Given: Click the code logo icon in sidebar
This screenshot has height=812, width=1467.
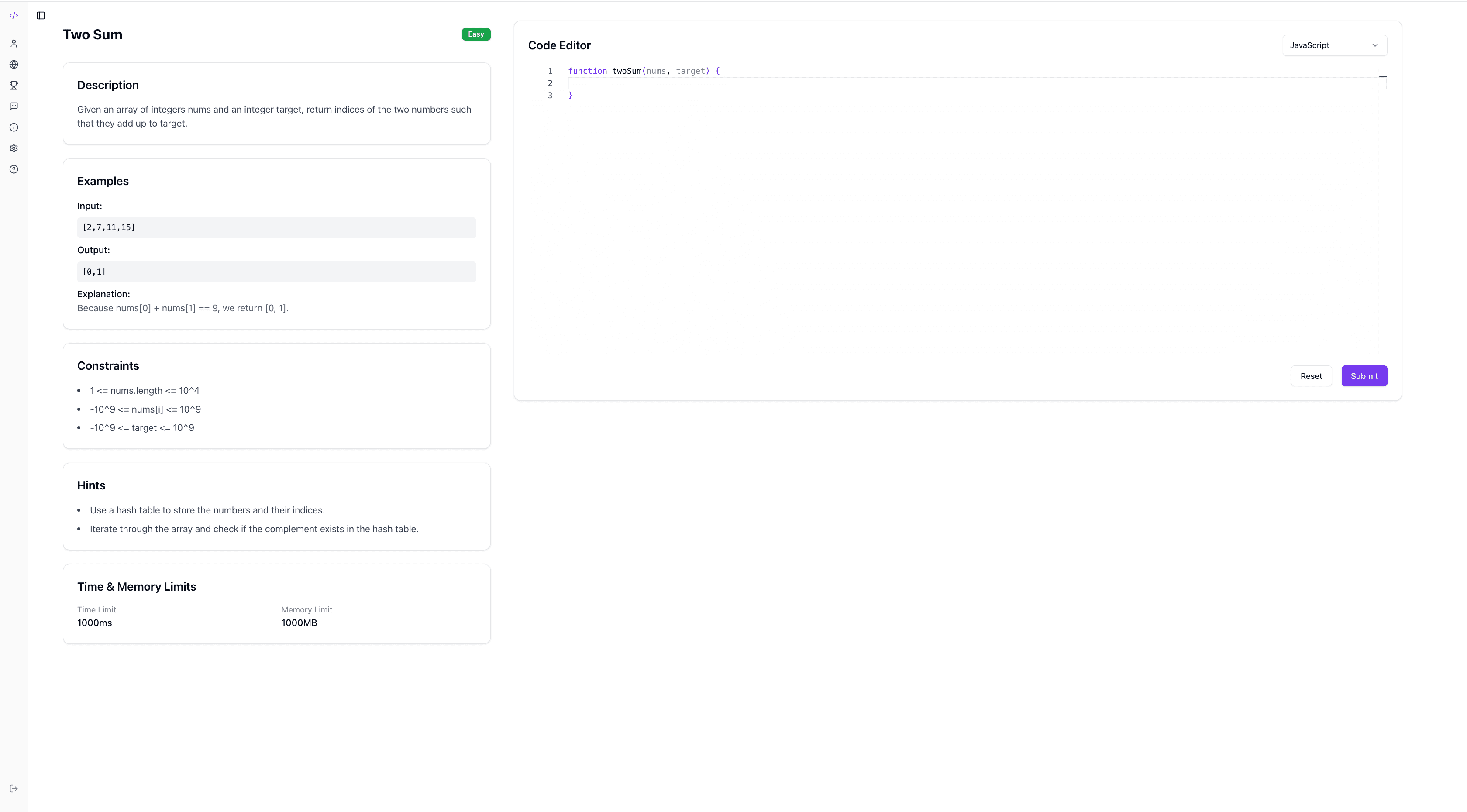Looking at the screenshot, I should (14, 15).
